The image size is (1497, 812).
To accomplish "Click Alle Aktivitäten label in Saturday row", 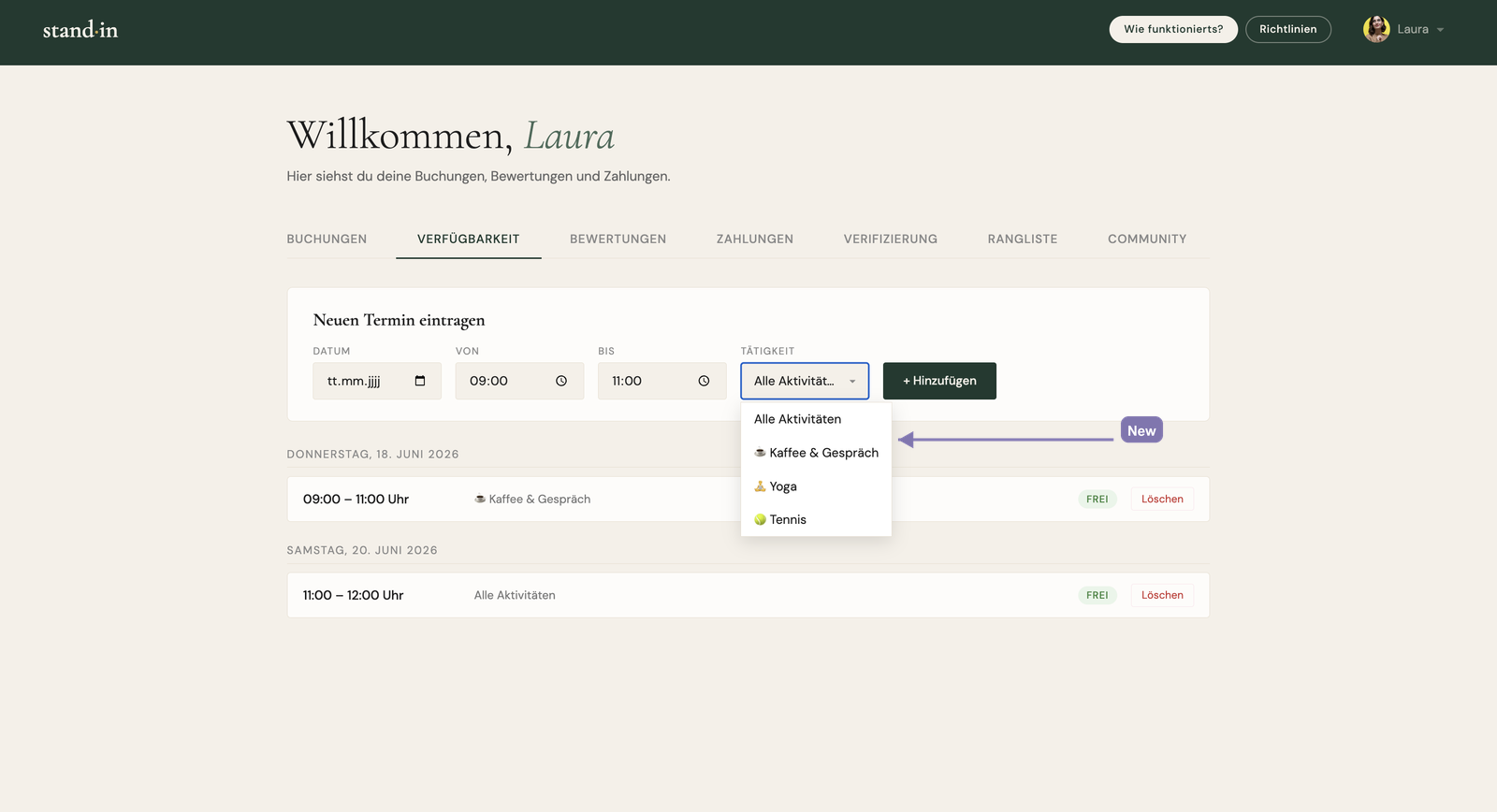I will point(515,595).
